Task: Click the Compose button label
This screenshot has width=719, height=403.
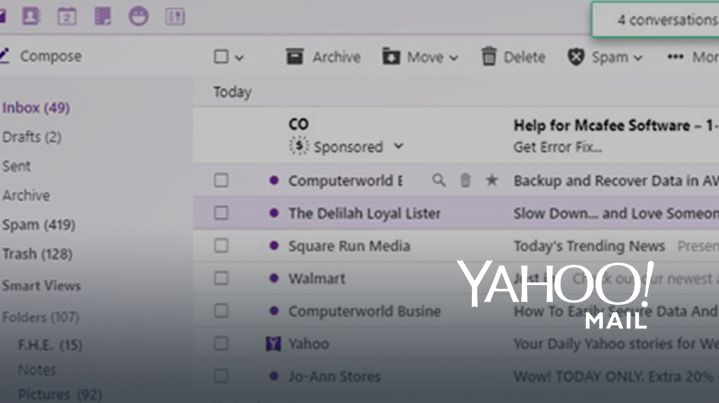Action: pos(51,56)
